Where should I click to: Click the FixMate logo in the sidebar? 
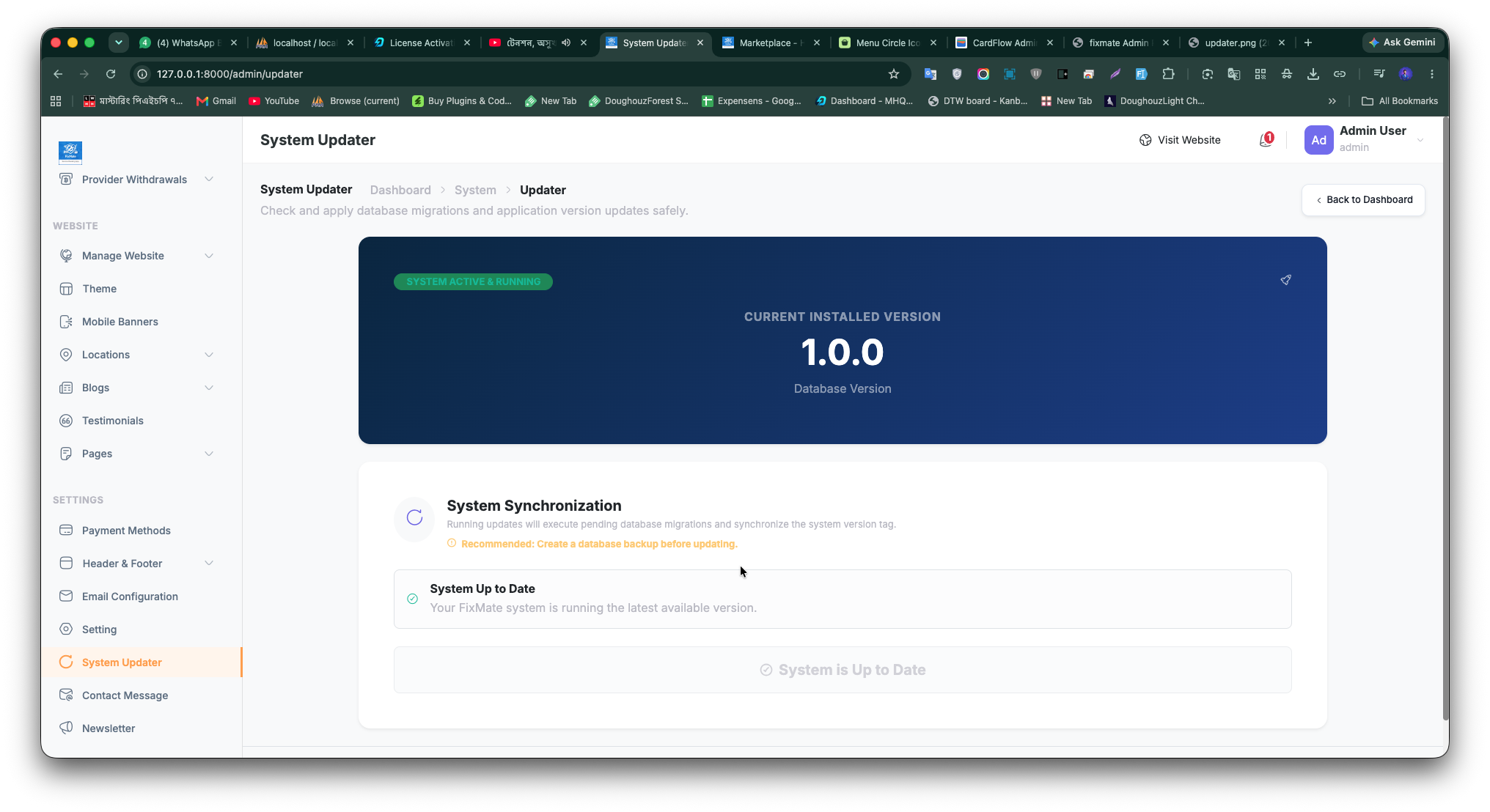pos(70,152)
